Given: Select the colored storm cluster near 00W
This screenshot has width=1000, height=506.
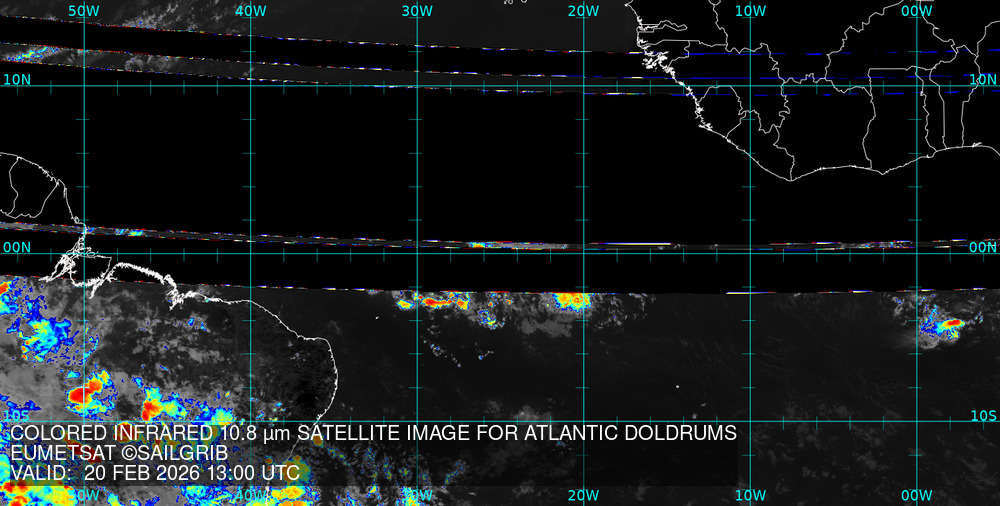Looking at the screenshot, I should click(x=944, y=324).
